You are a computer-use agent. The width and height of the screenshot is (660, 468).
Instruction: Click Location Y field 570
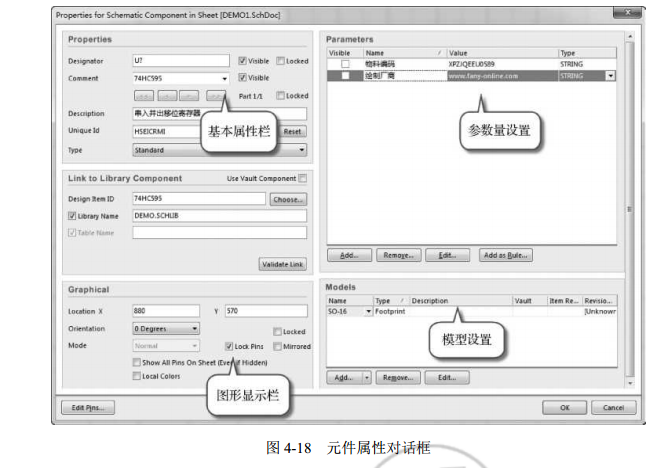point(266,311)
